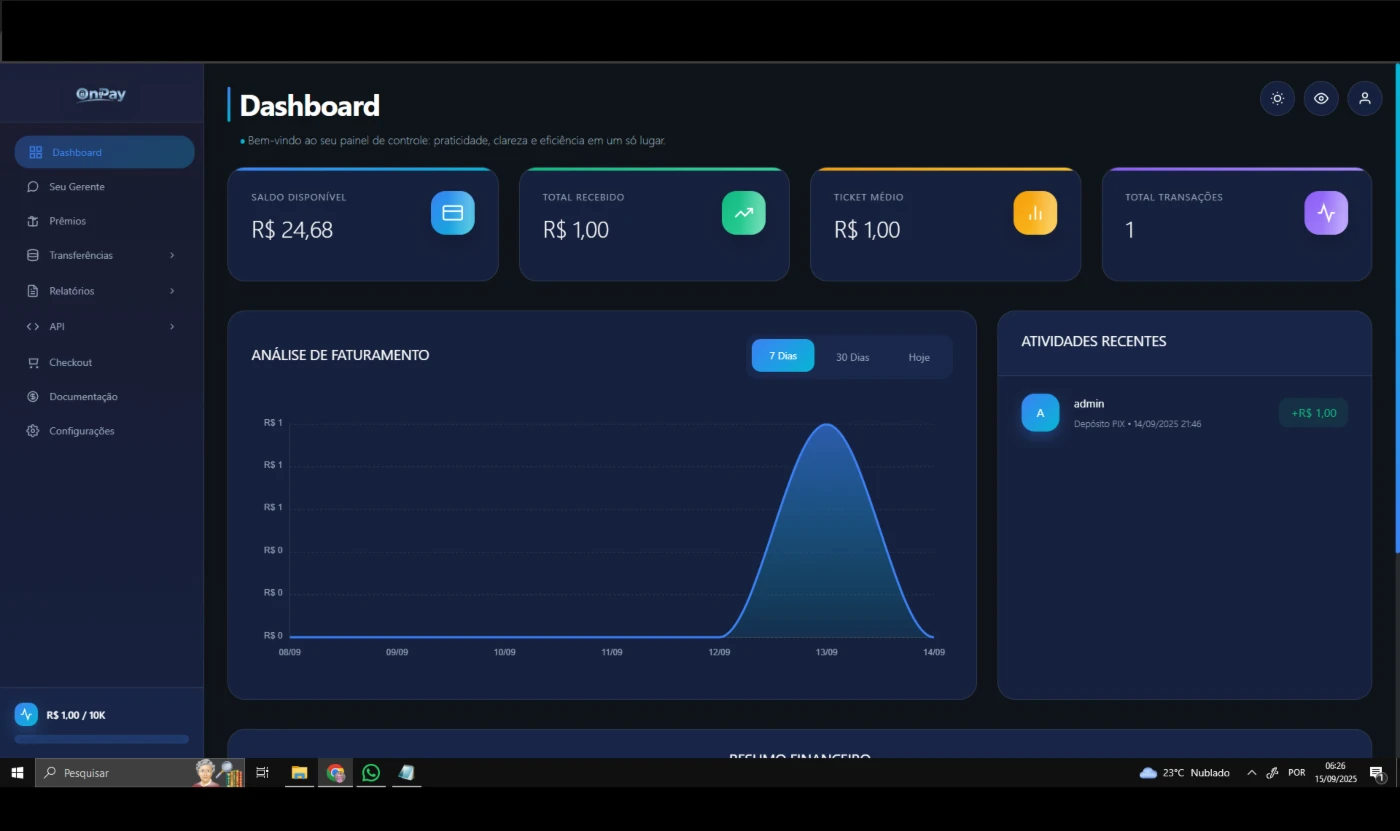The image size is (1400, 831).
Task: Expand the Transferências submenu
Action: (100, 256)
